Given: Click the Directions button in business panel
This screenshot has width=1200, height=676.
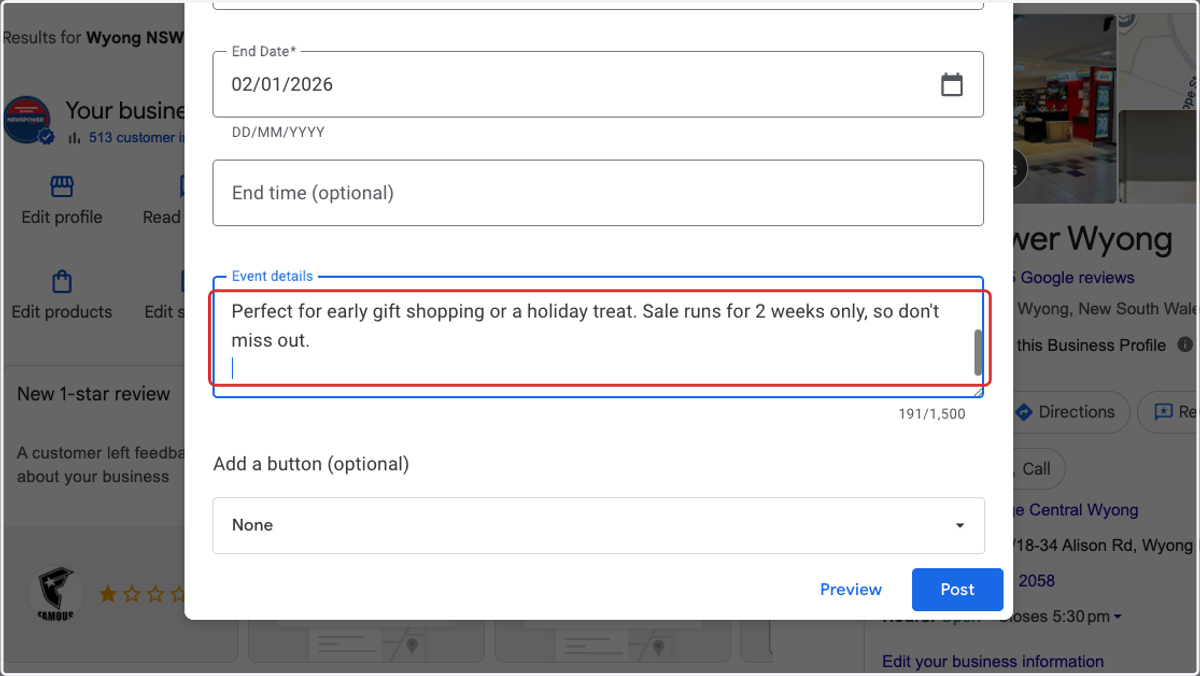Looking at the screenshot, I should click(x=1070, y=412).
